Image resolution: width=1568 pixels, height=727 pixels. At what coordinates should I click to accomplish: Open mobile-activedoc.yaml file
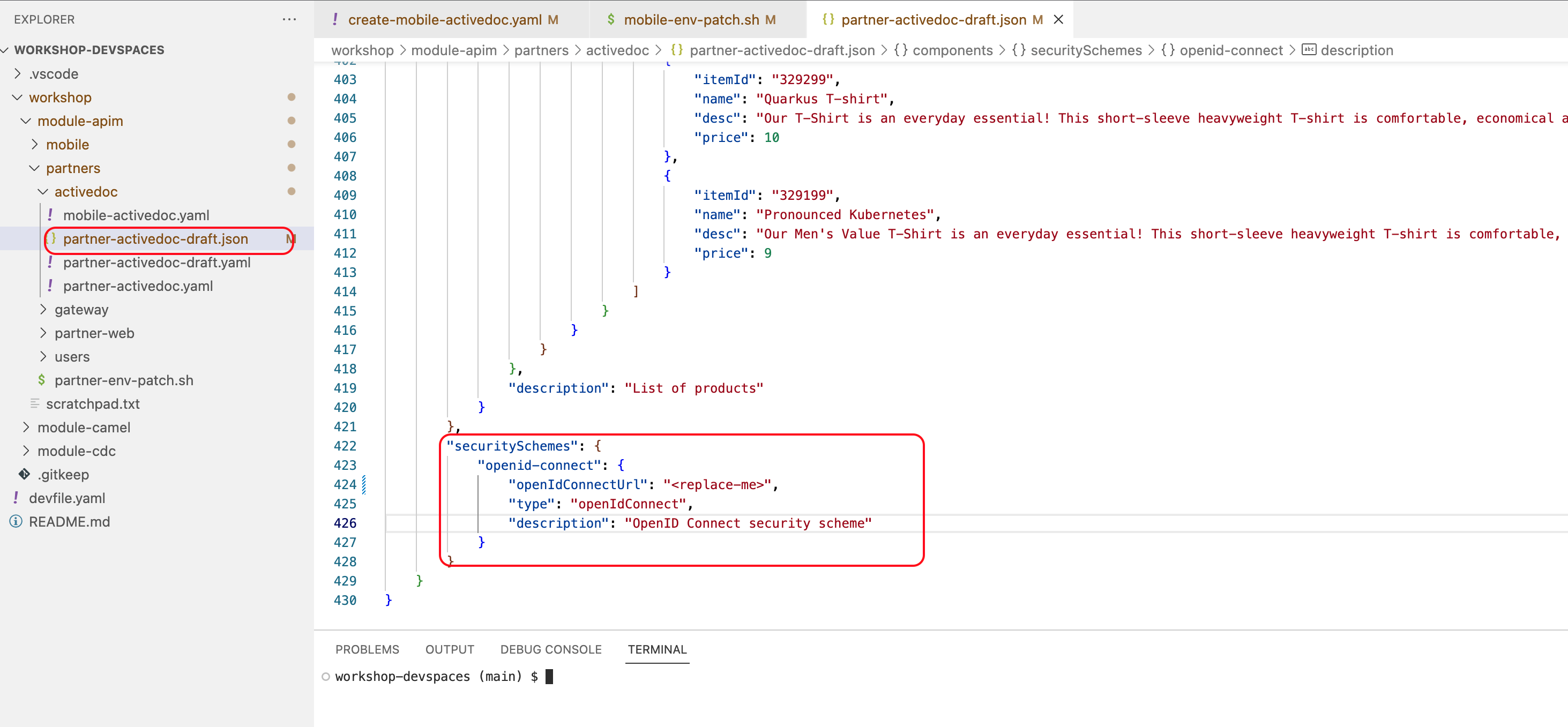click(136, 215)
